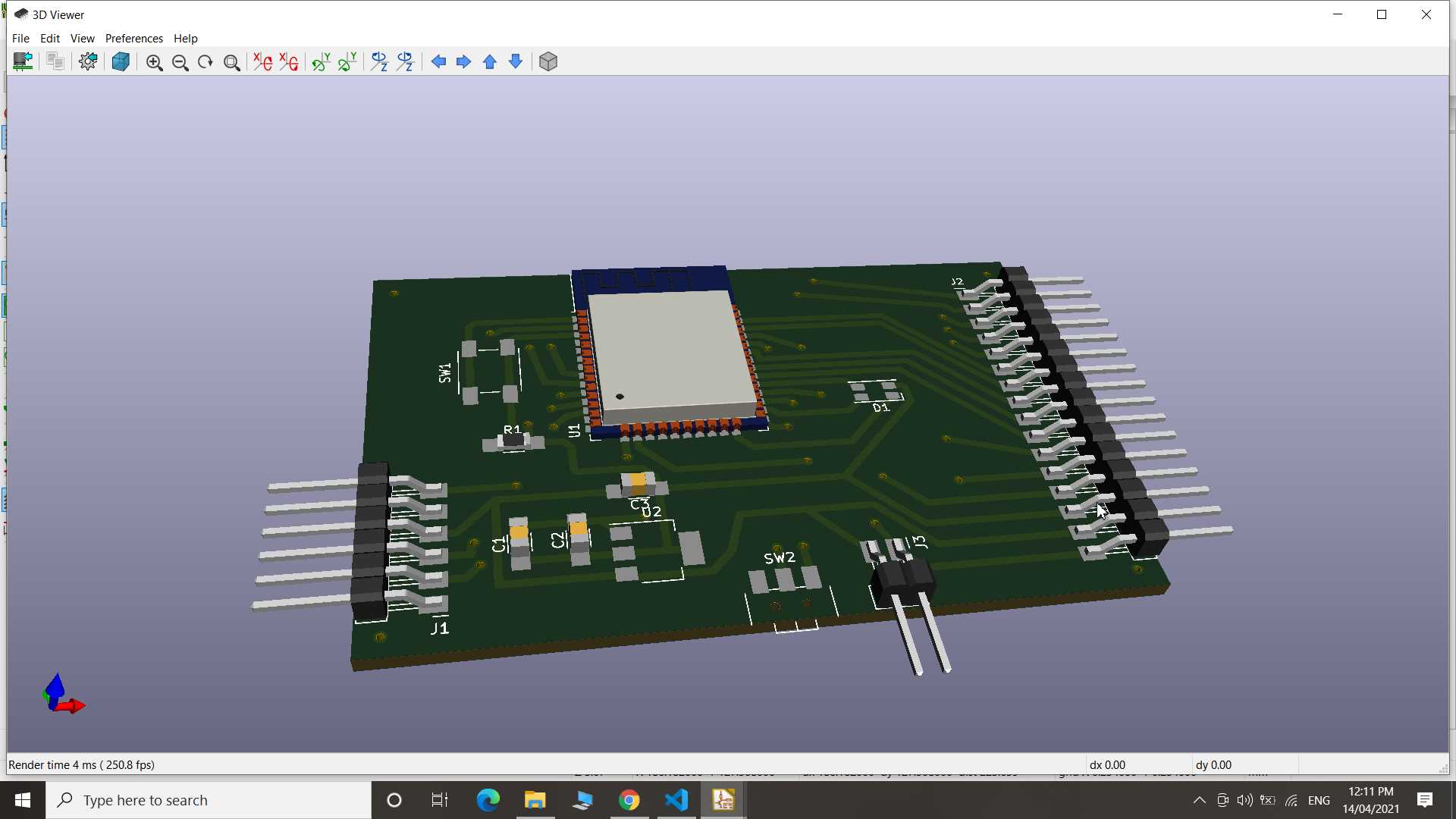Click the zoom out tool
The image size is (1456, 819).
tap(179, 62)
